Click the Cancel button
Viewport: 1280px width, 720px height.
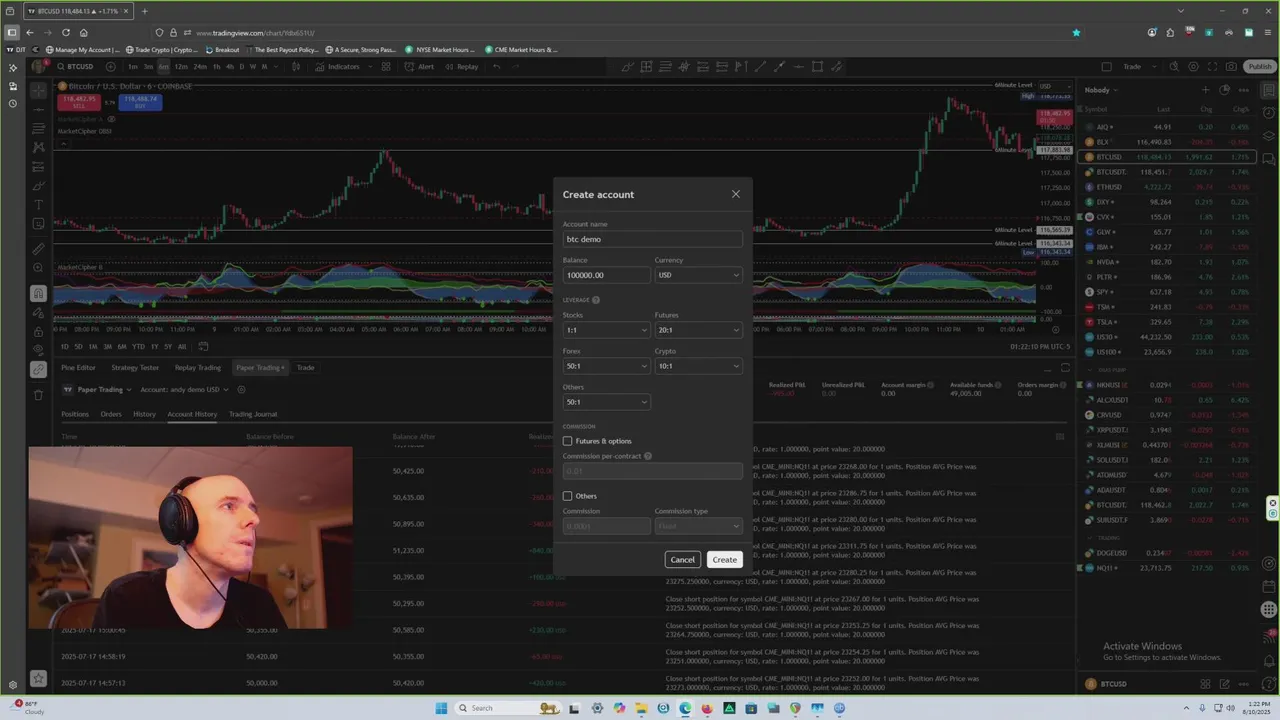[x=683, y=560]
